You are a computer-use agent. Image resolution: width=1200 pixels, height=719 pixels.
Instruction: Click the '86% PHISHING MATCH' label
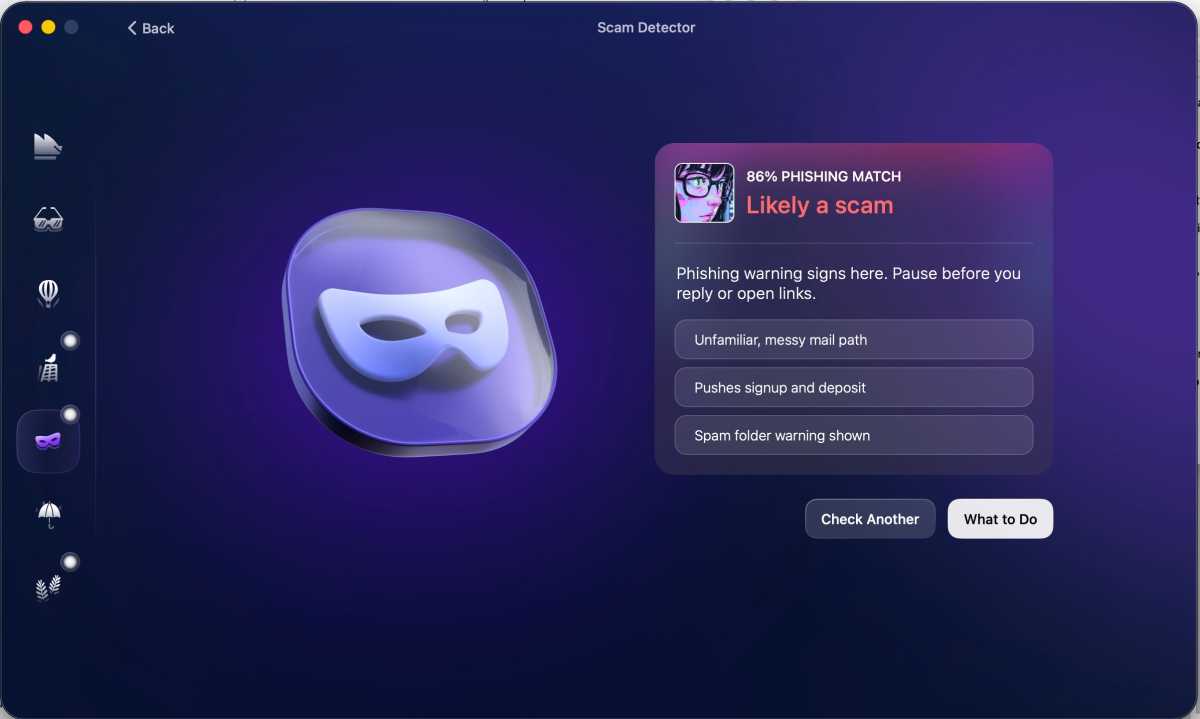coord(824,176)
